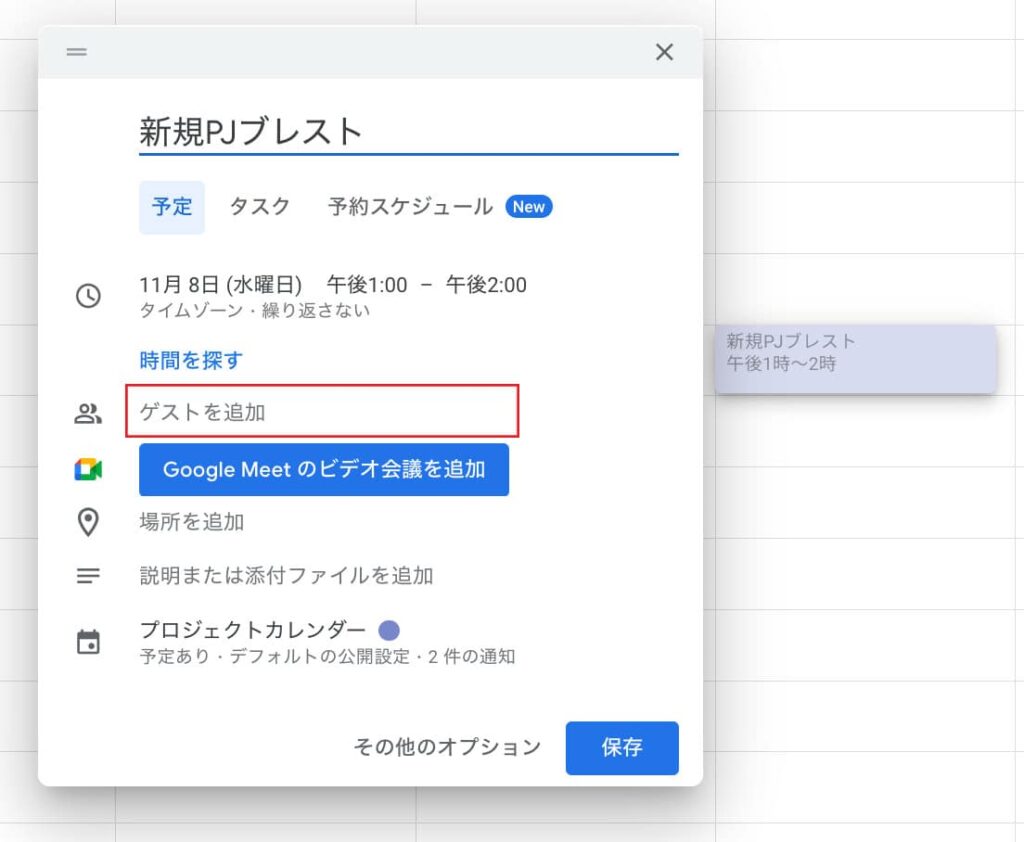The width and height of the screenshot is (1024, 842).
Task: Switch to the 予定 tab
Action: (172, 207)
